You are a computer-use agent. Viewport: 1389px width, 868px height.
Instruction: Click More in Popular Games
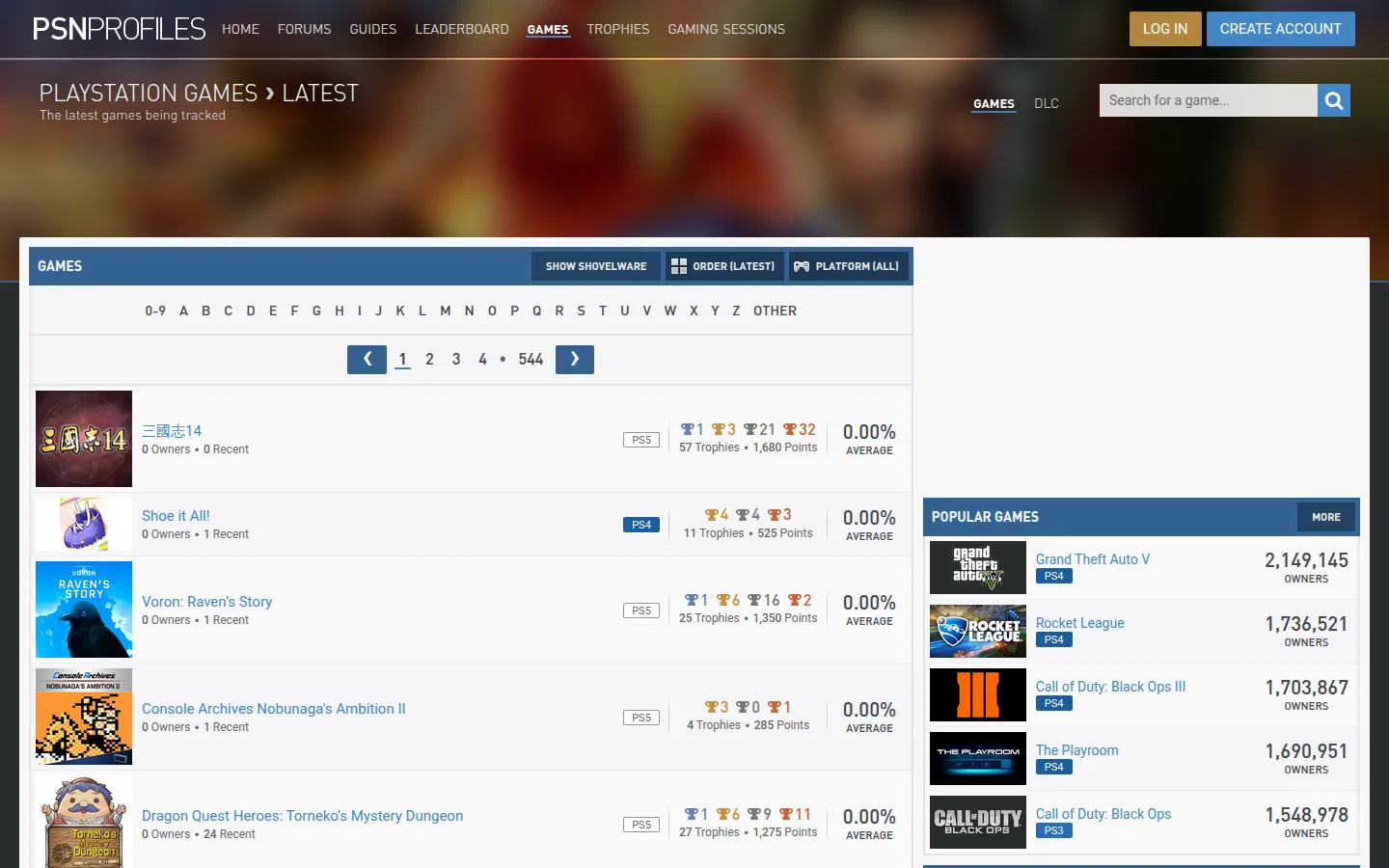coord(1326,517)
